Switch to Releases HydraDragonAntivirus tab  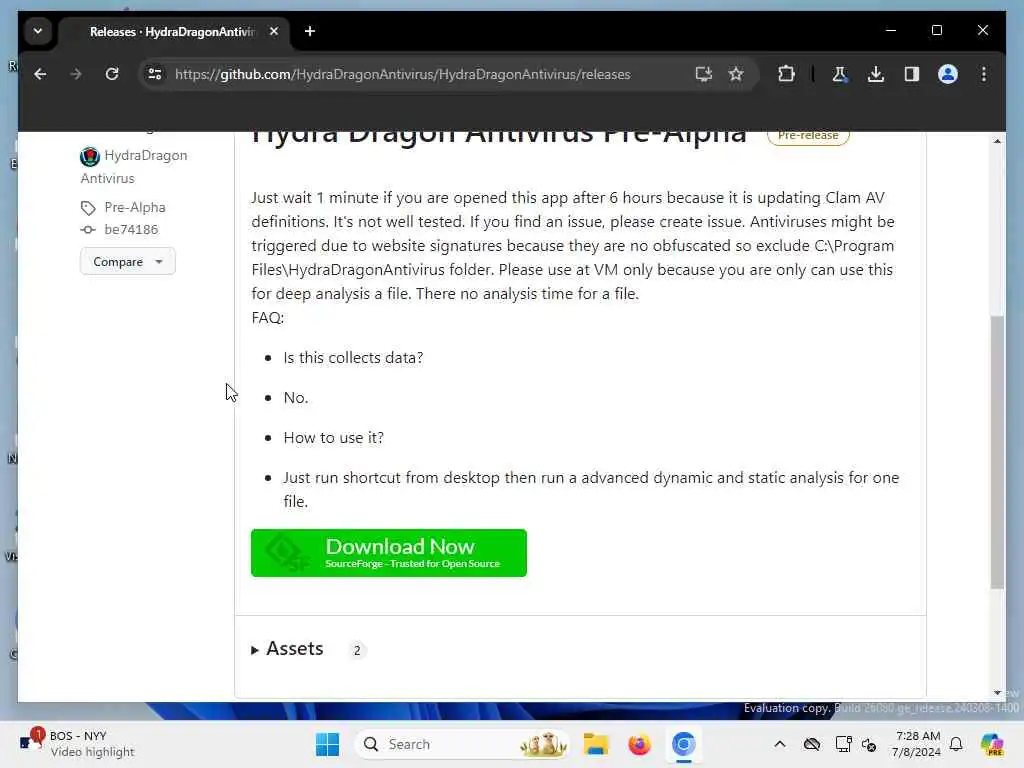tap(172, 32)
